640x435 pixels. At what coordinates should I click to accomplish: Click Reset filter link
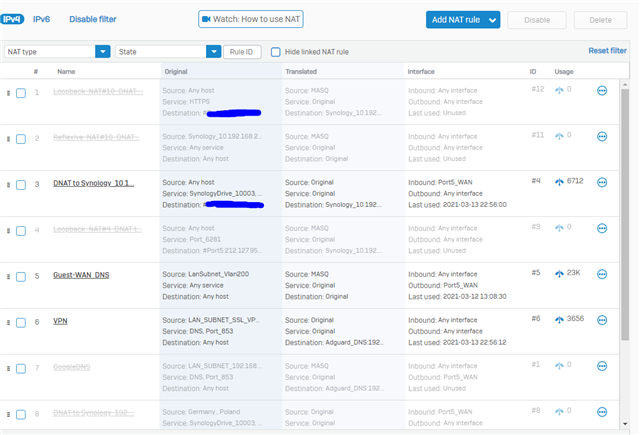pyautogui.click(x=607, y=51)
